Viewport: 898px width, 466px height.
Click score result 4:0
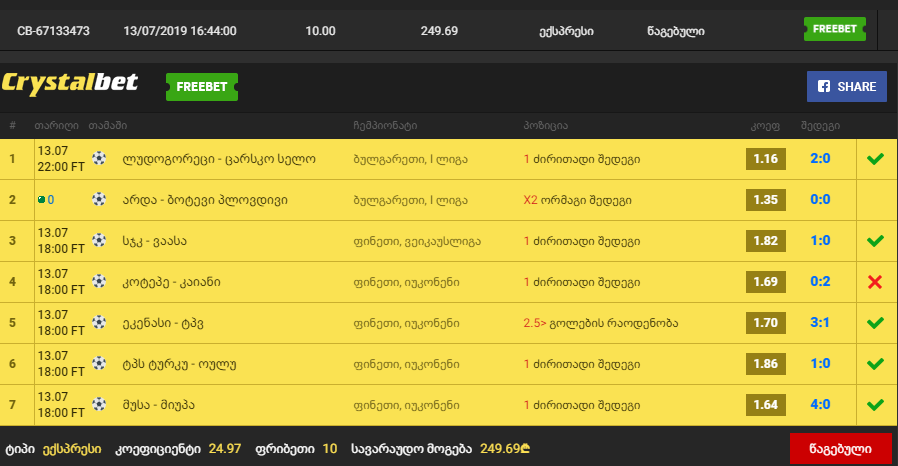pos(820,405)
